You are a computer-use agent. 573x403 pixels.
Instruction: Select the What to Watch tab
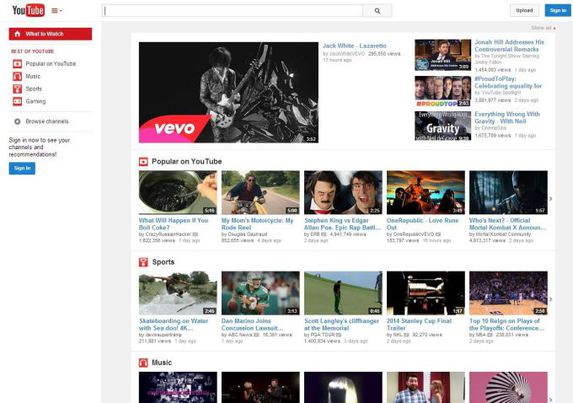coord(50,34)
